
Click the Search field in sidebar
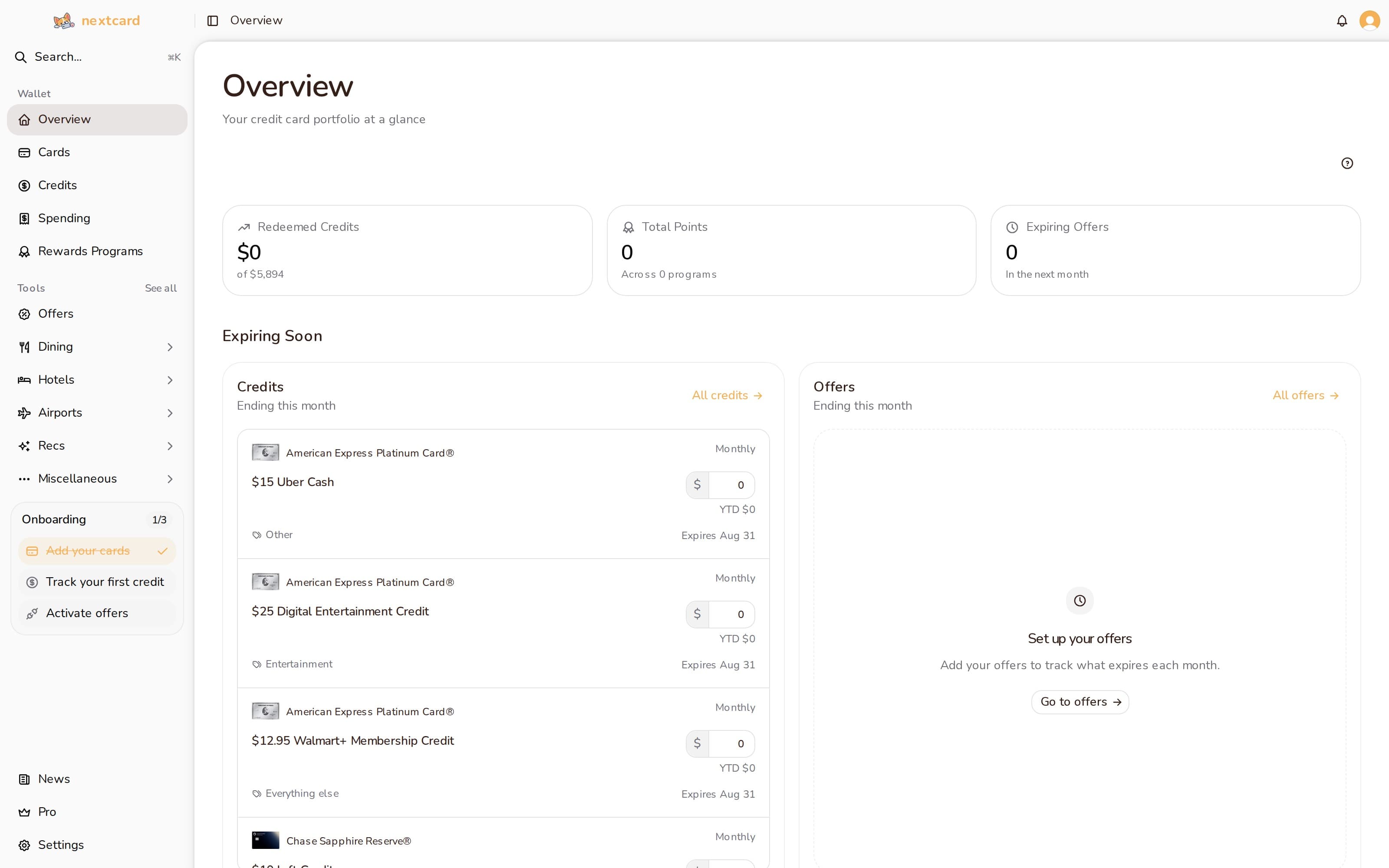click(x=97, y=57)
